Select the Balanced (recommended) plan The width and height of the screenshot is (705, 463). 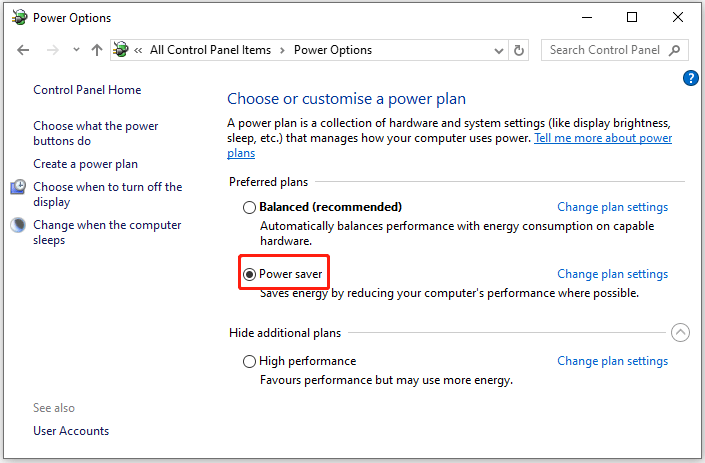pos(249,207)
